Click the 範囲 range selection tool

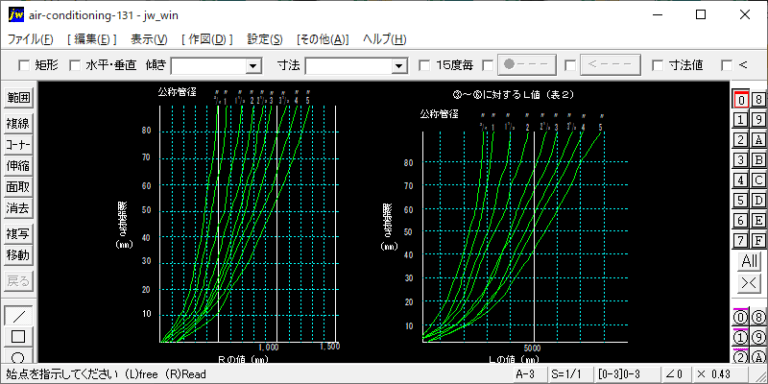[x=18, y=98]
